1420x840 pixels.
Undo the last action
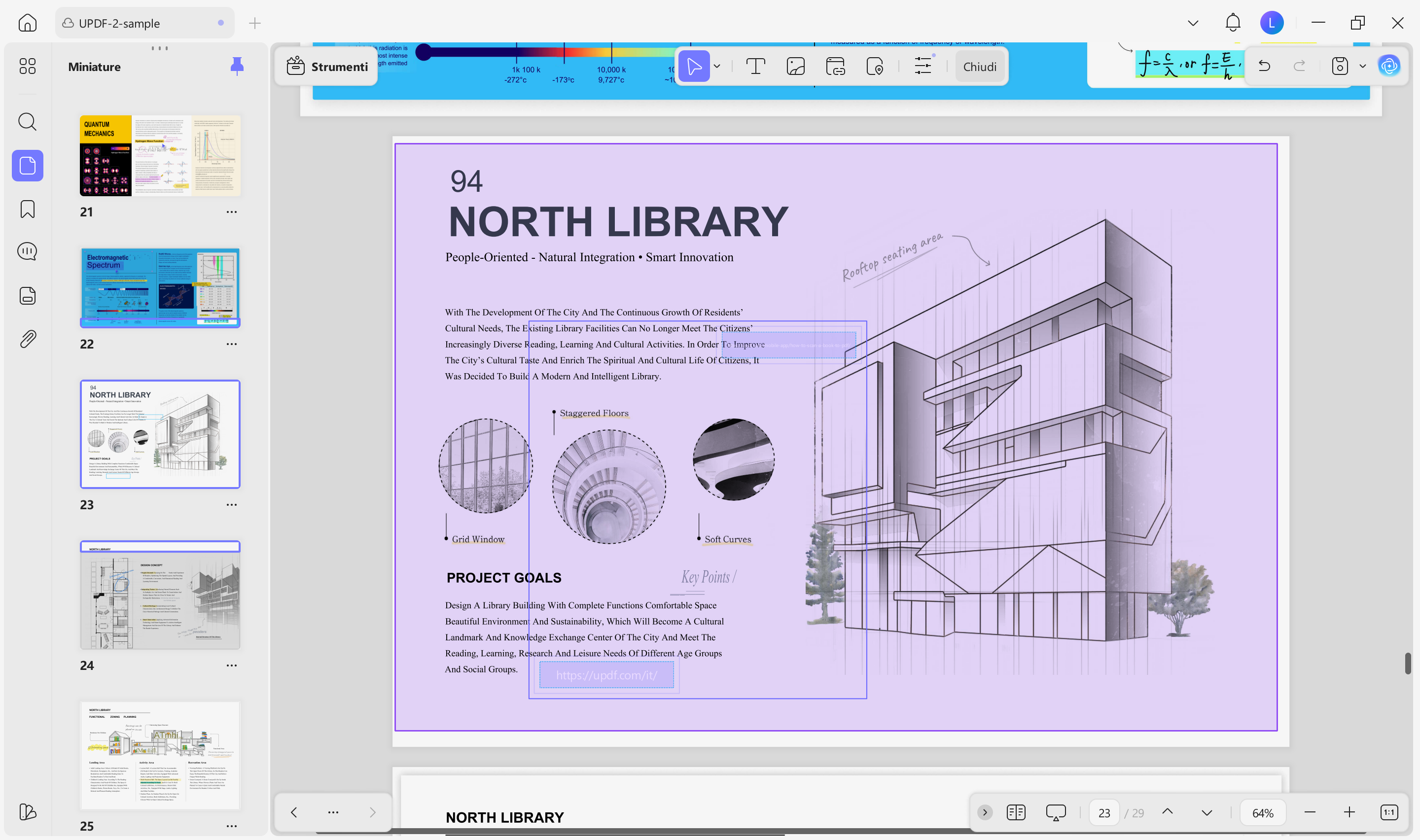click(1264, 66)
